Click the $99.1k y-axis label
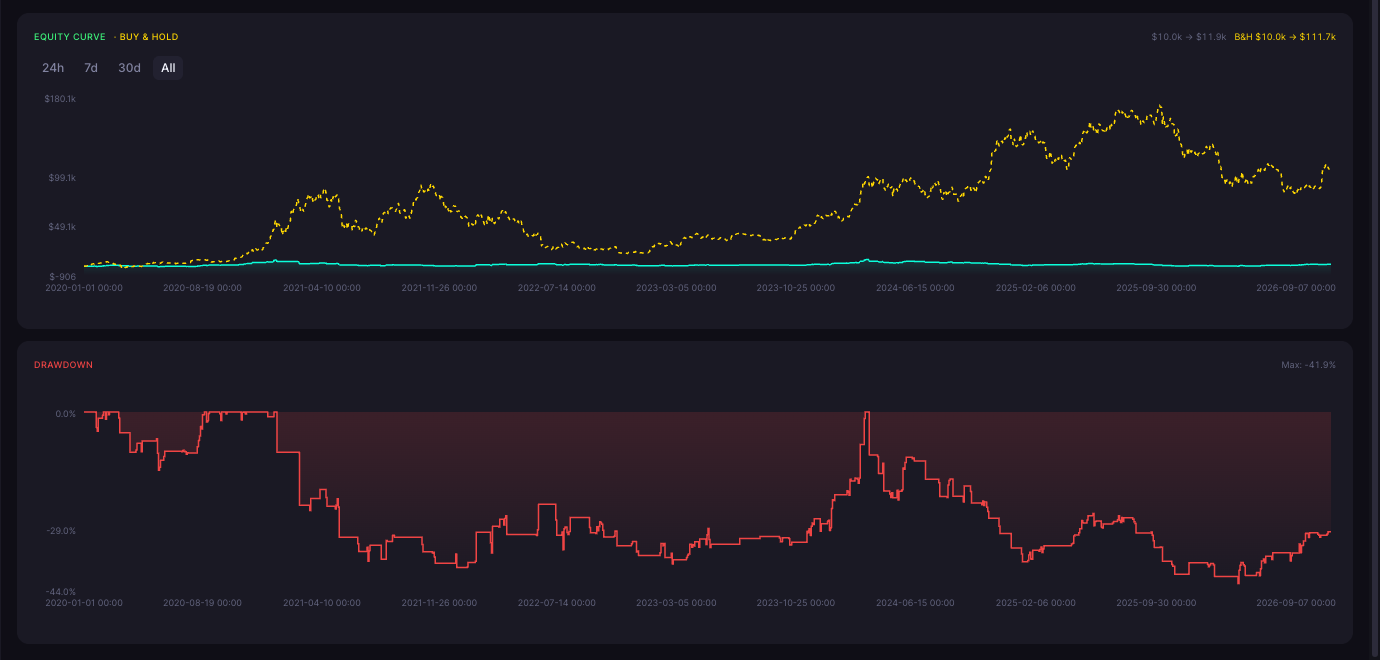The image size is (1380, 660). (x=62, y=178)
